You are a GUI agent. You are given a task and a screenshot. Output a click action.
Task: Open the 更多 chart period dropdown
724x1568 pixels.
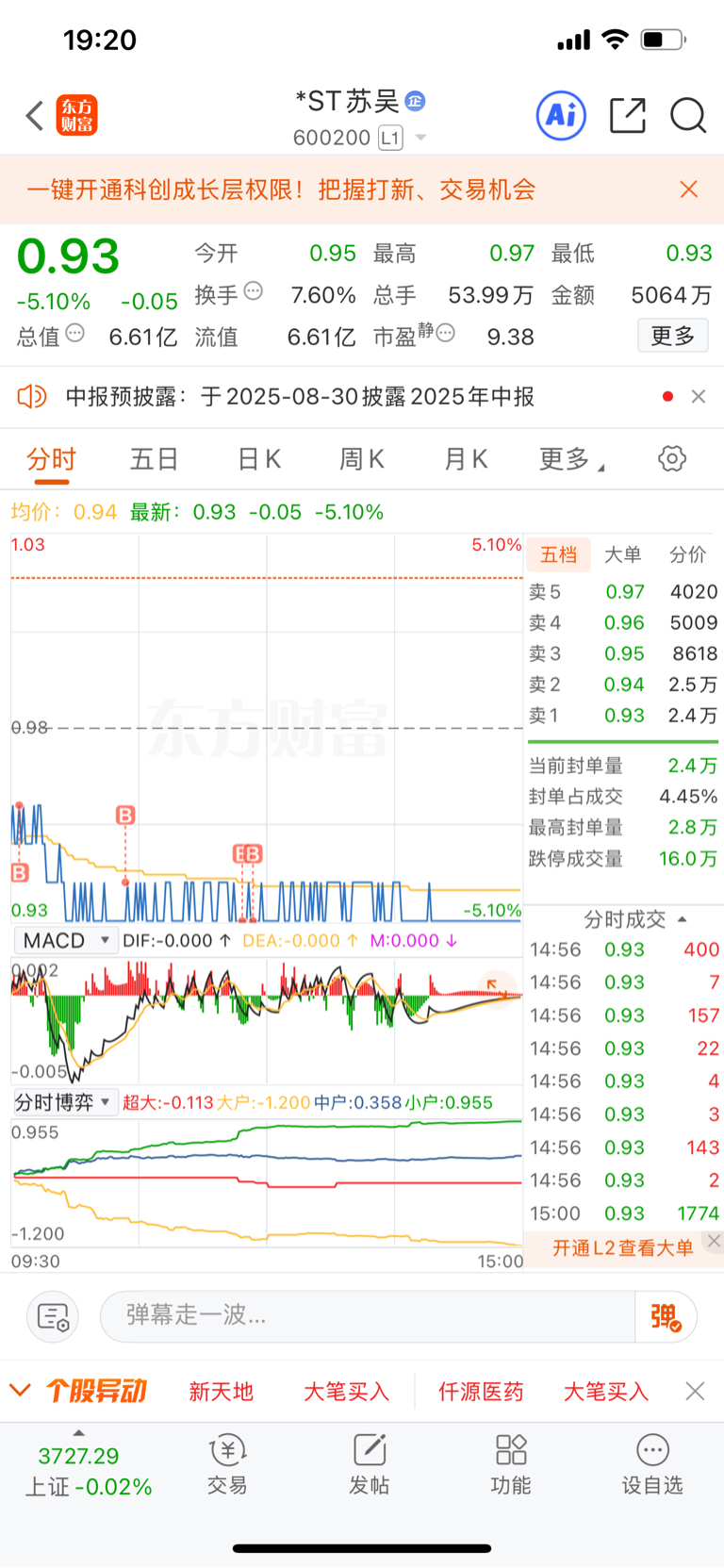571,459
